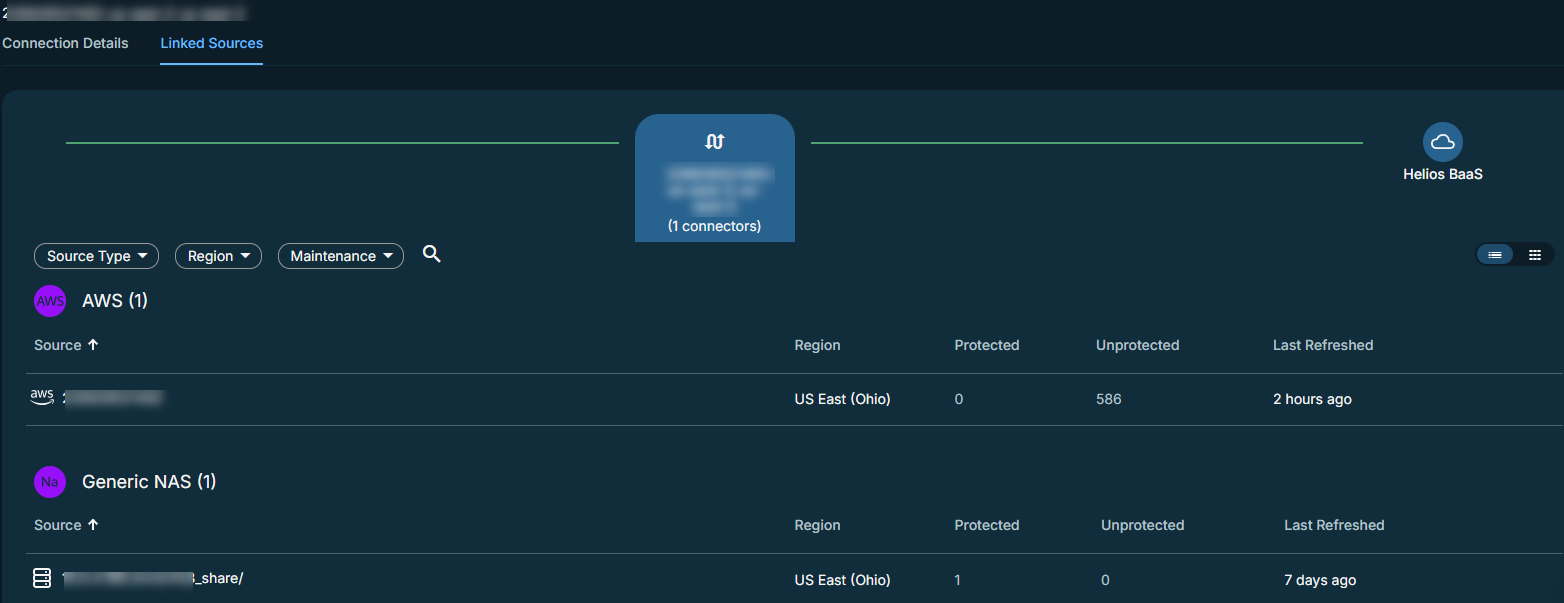Open the NAS source ending in _share/
This screenshot has width=1564, height=603.
152,578
